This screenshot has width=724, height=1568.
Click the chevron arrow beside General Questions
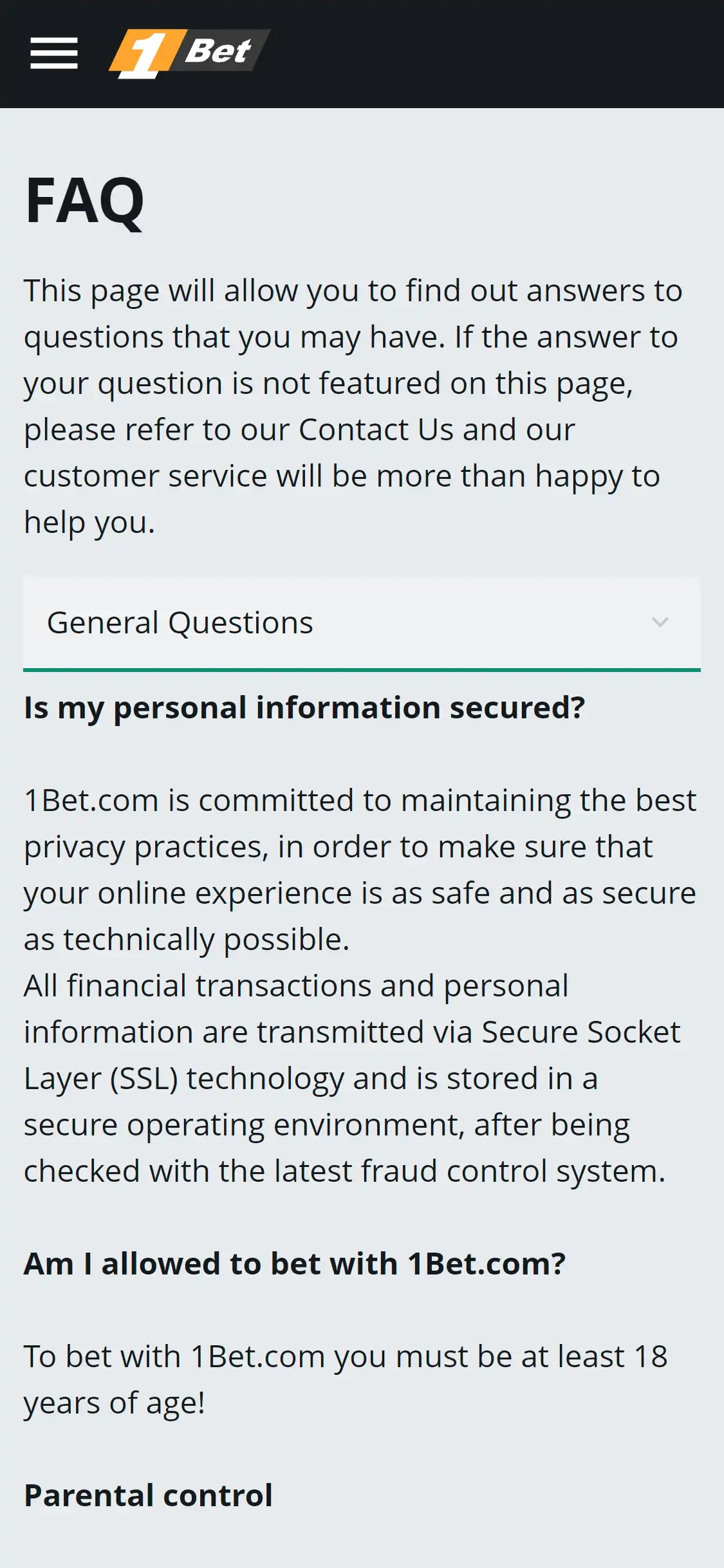click(x=660, y=622)
